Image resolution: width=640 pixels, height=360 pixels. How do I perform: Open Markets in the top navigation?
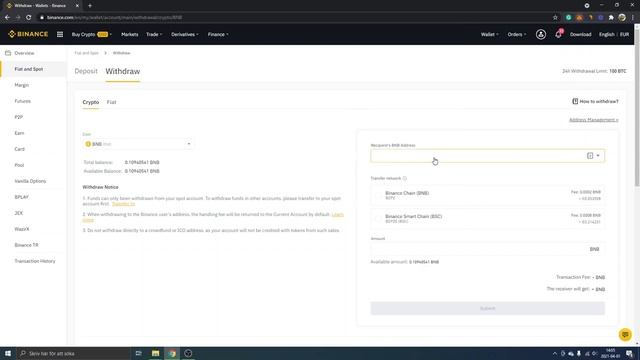click(x=129, y=35)
